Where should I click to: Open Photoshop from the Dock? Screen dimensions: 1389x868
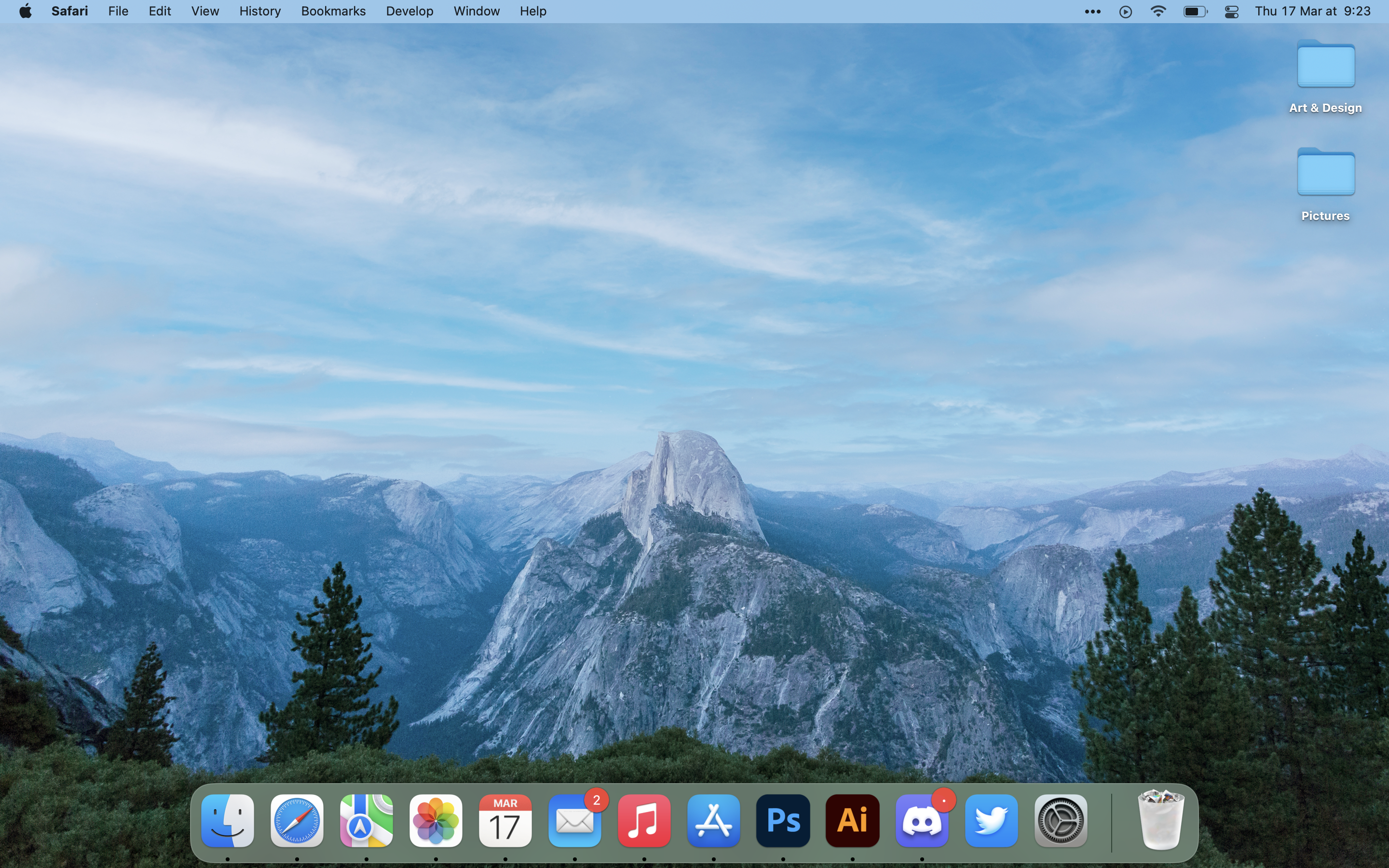click(x=782, y=820)
